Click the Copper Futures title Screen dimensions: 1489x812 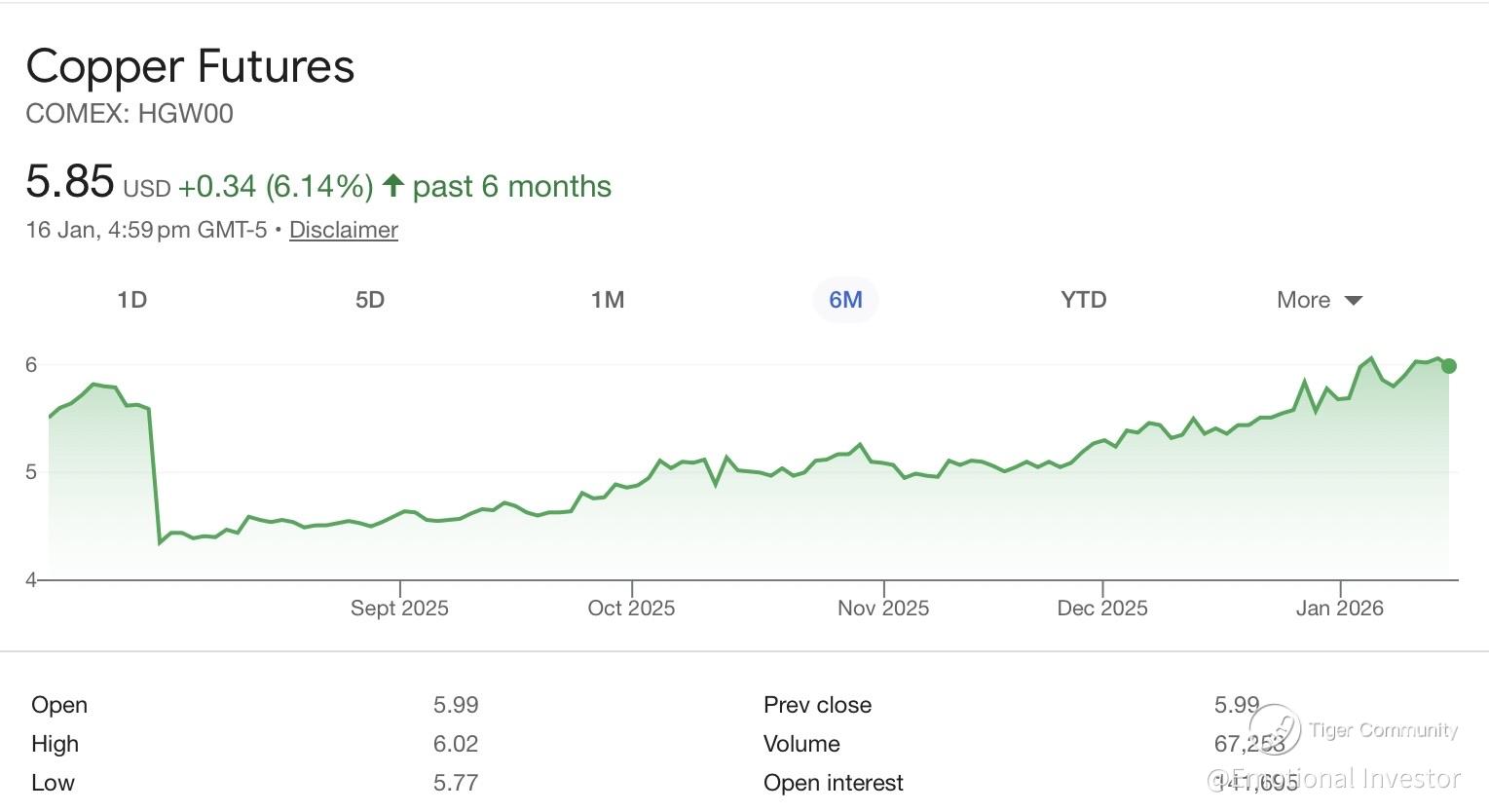[x=190, y=66]
